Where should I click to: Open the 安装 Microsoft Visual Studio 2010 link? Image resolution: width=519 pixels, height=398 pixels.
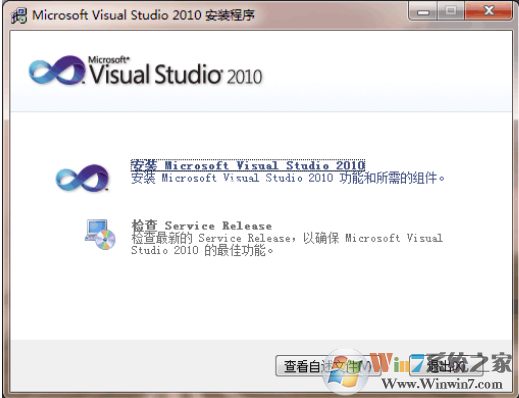[248, 165]
